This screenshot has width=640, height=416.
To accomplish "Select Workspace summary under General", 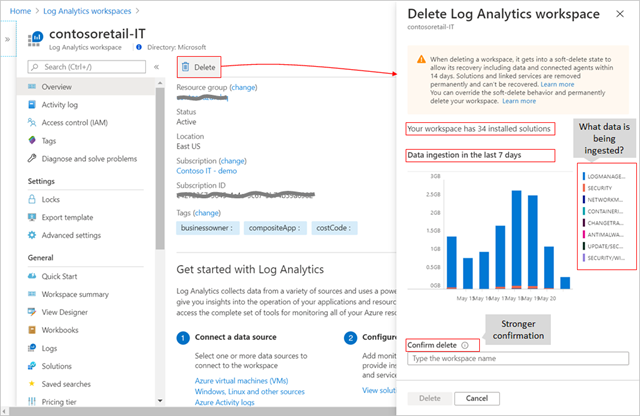I will (x=86, y=294).
